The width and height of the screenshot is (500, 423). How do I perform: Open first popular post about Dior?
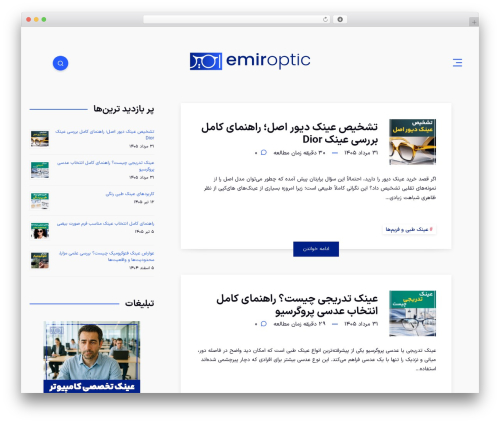click(x=104, y=134)
